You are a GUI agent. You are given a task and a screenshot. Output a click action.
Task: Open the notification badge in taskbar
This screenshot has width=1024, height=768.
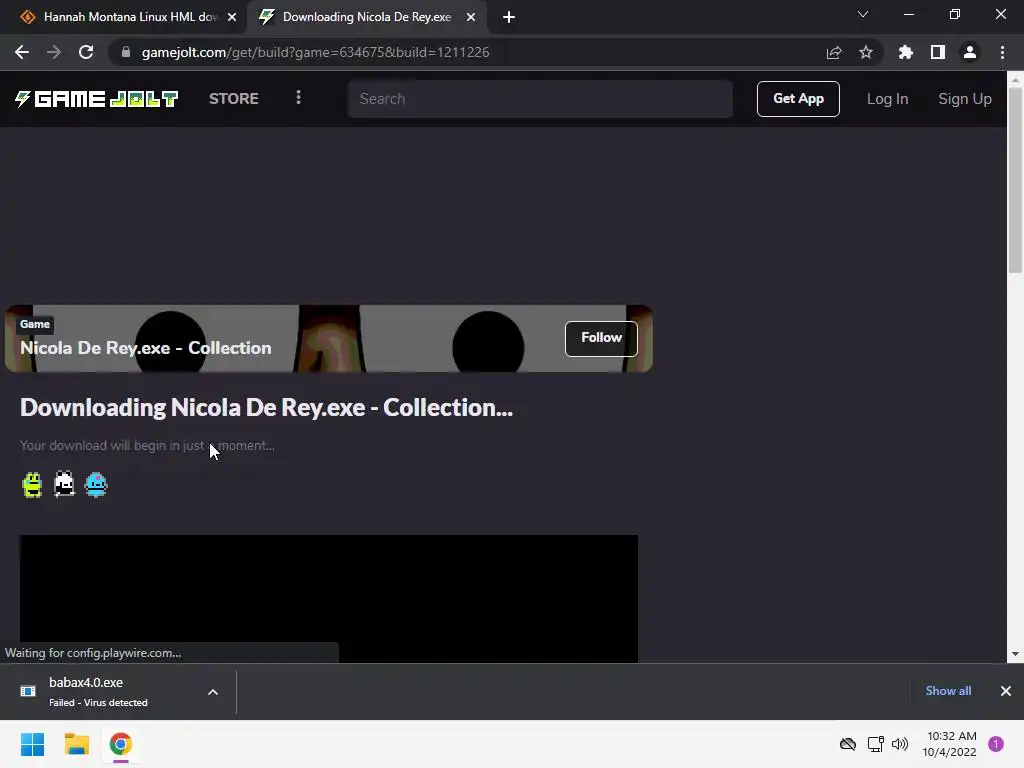coord(996,744)
